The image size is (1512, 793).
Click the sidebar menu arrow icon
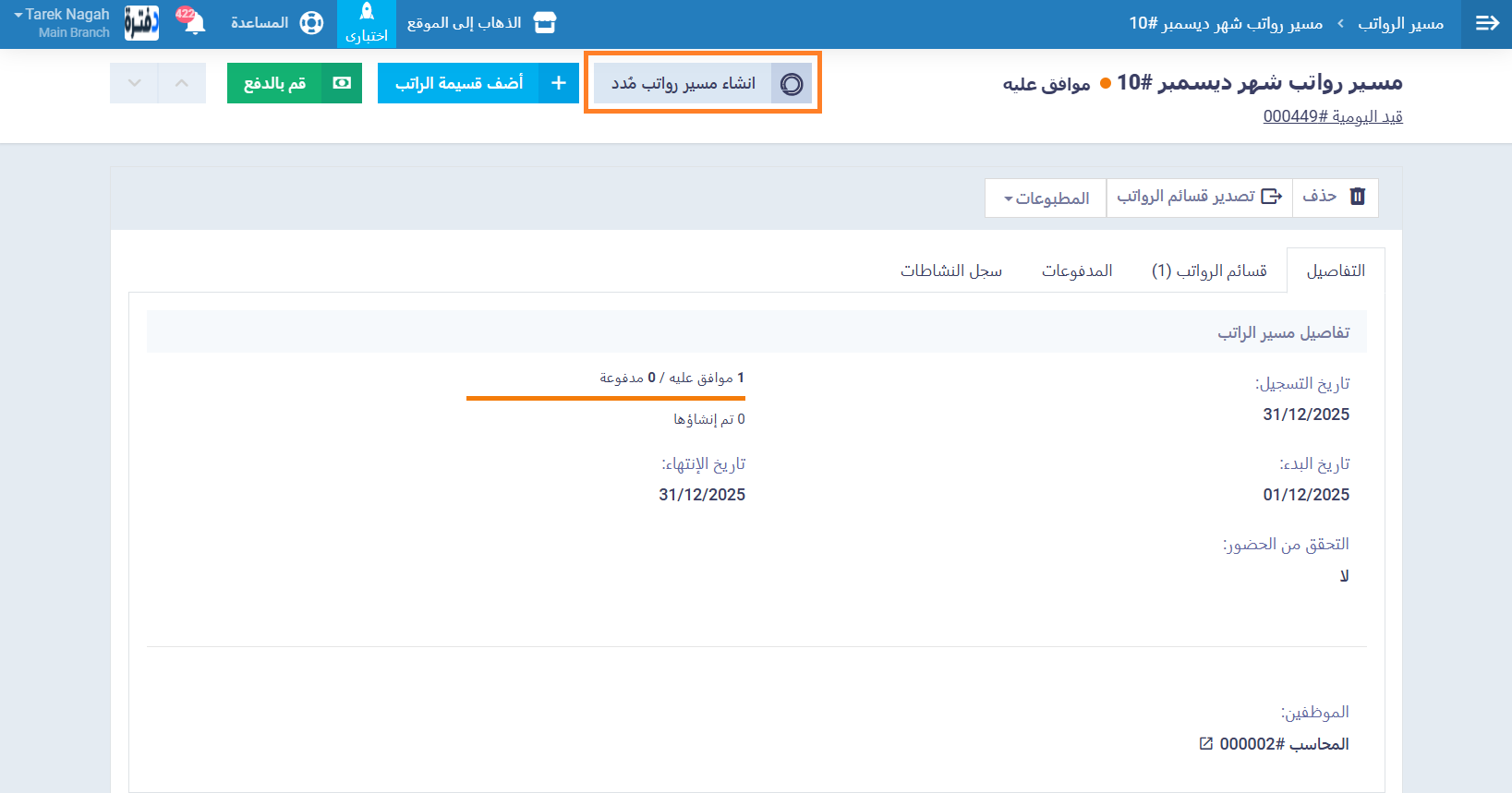(1486, 23)
